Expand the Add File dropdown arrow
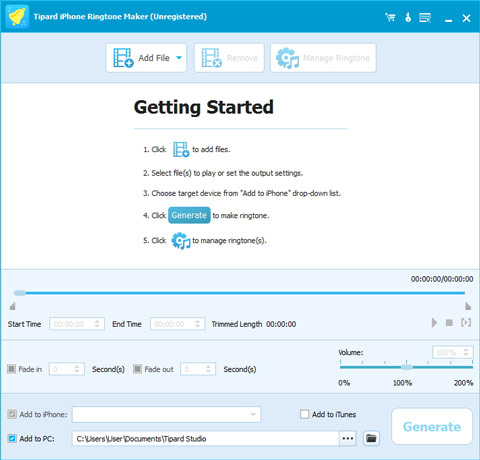The image size is (480, 460). 179,58
